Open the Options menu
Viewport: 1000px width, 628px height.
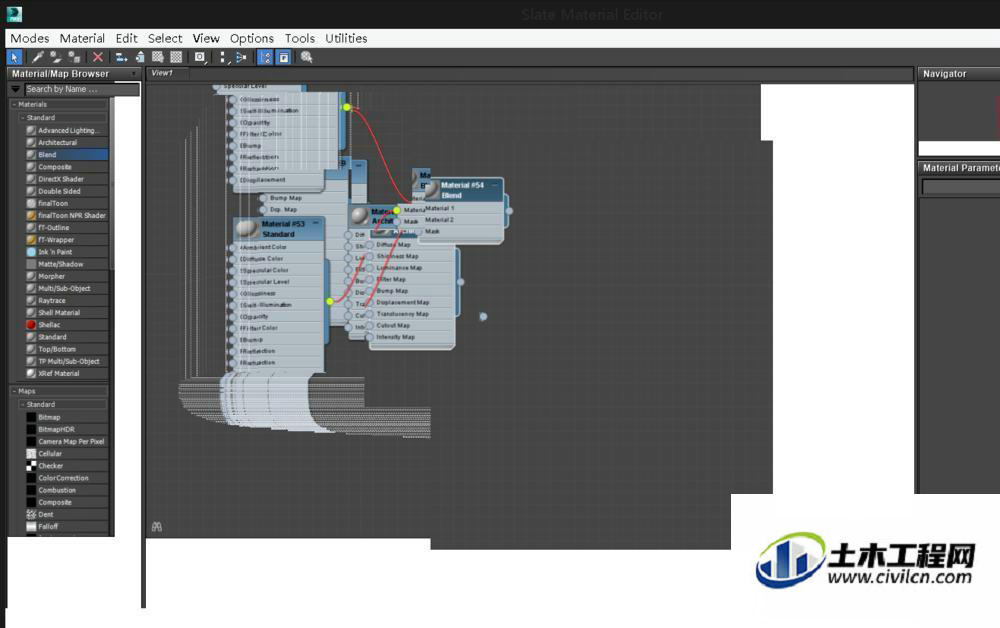coord(252,38)
